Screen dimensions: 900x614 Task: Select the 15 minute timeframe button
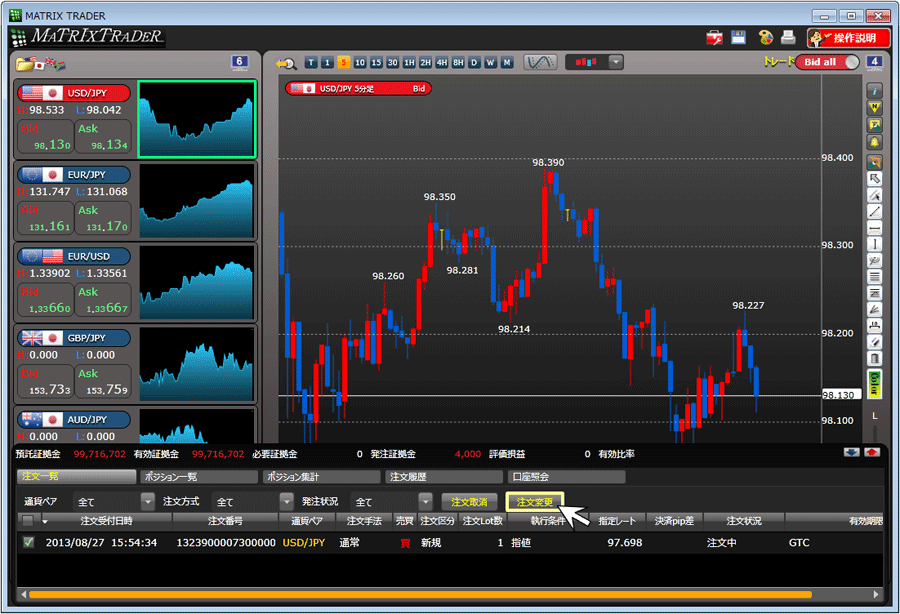click(x=376, y=63)
